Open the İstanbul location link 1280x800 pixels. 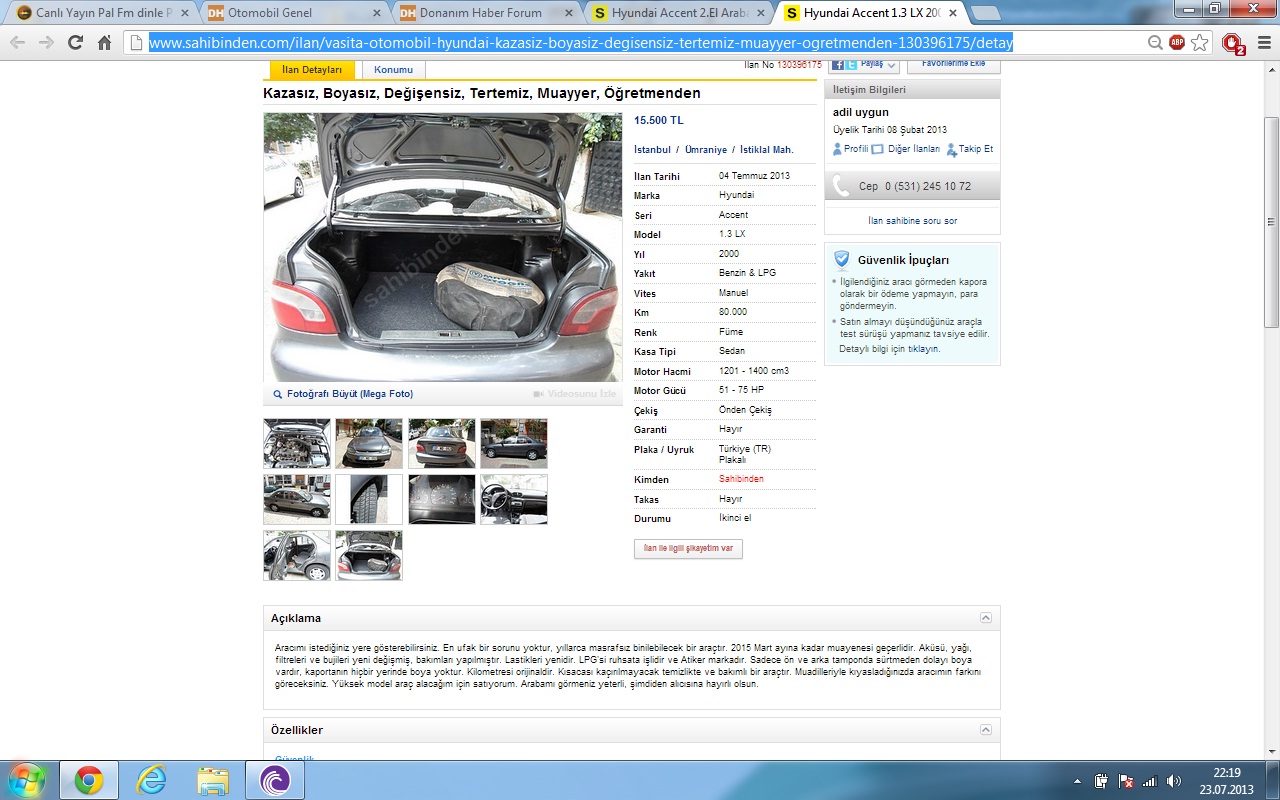(652, 150)
